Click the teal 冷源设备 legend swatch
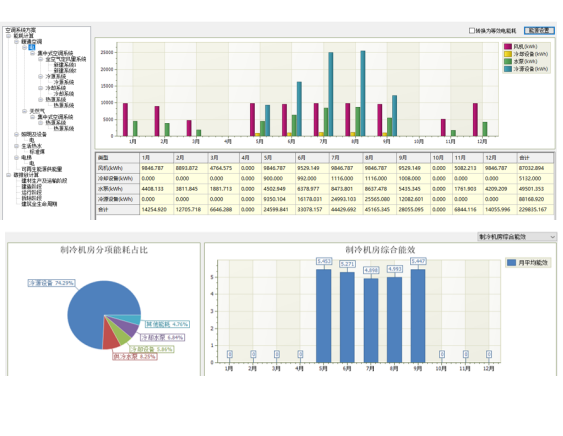This screenshot has height=436, width=563. pyautogui.click(x=508, y=69)
